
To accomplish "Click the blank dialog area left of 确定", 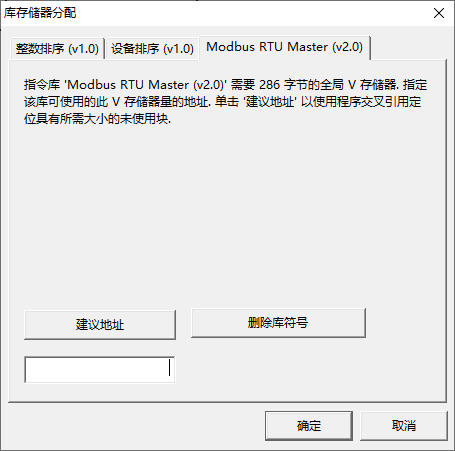I will [133, 426].
